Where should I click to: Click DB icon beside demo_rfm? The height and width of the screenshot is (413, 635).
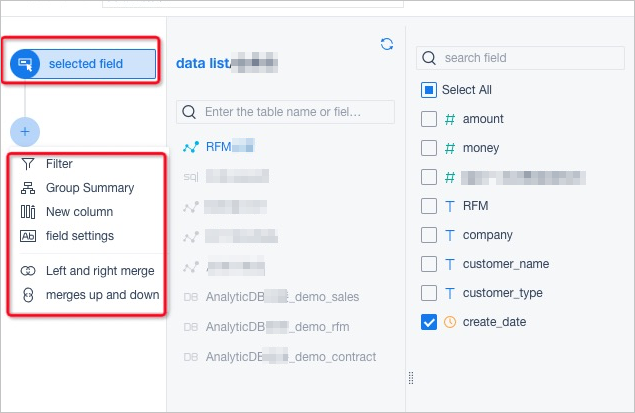tap(191, 327)
